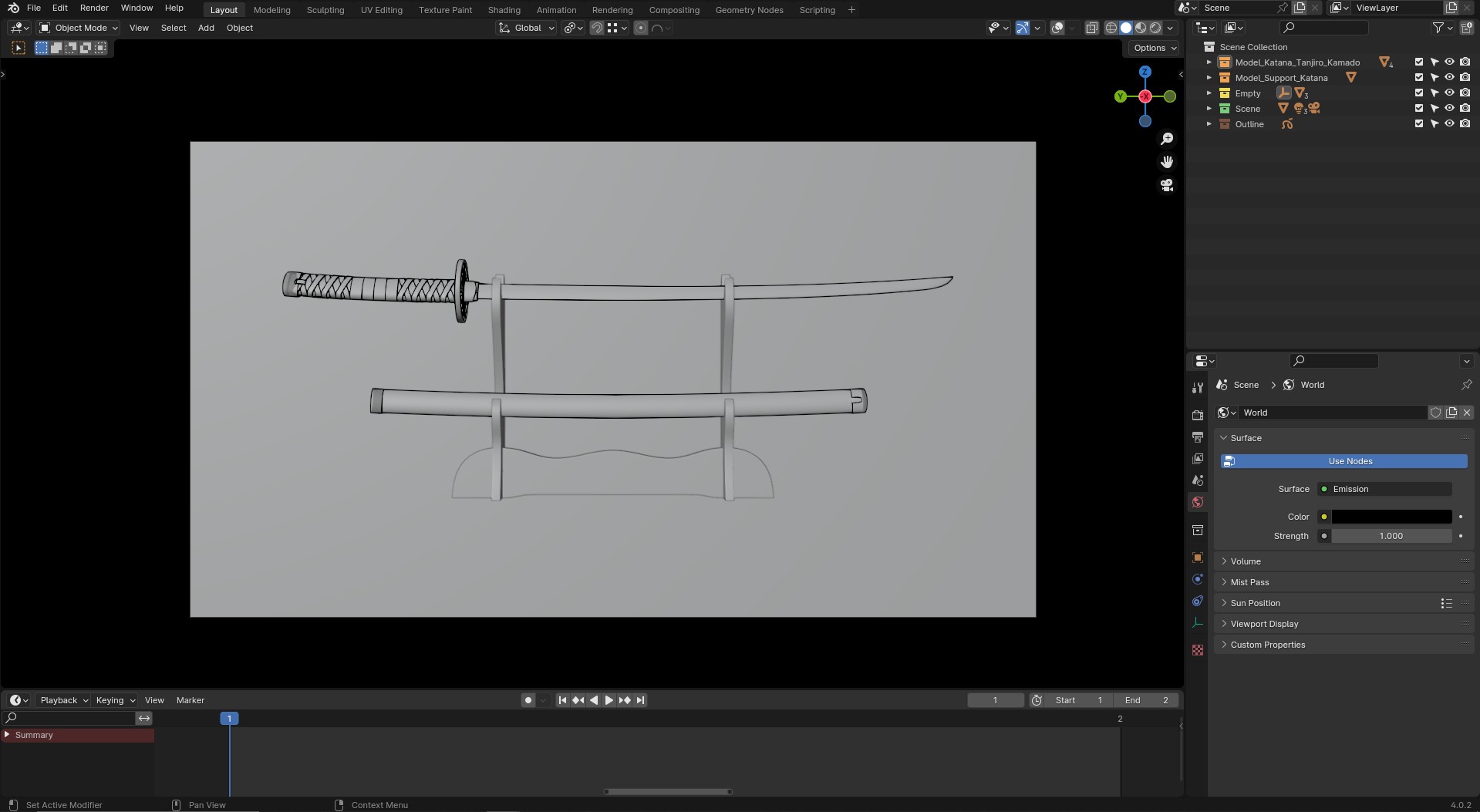Hide Model_Katana_Tanjiro_Kamado in the viewport
The image size is (1480, 812).
coord(1450,62)
